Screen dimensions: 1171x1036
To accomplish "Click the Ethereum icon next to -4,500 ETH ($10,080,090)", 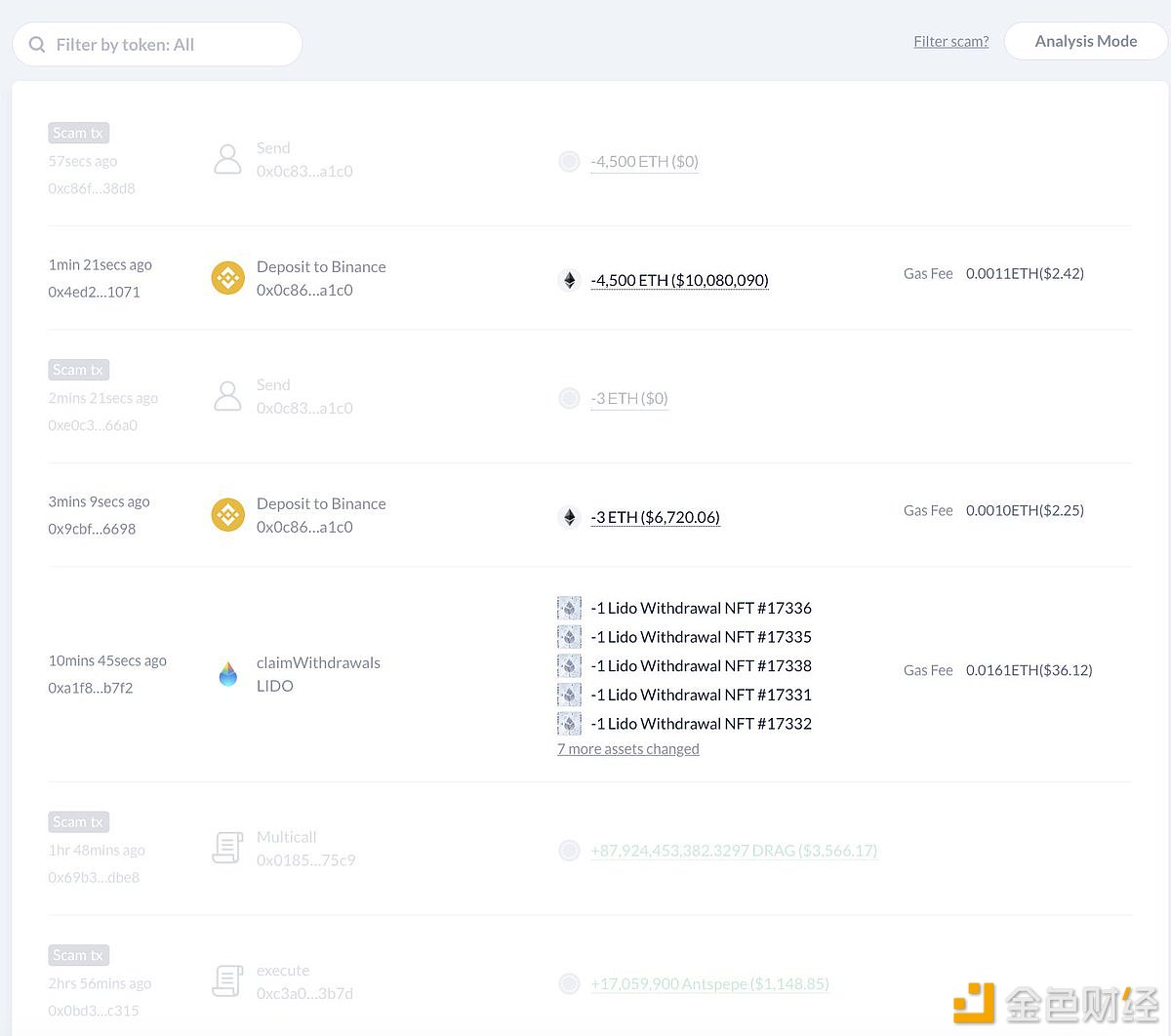I will (x=570, y=280).
